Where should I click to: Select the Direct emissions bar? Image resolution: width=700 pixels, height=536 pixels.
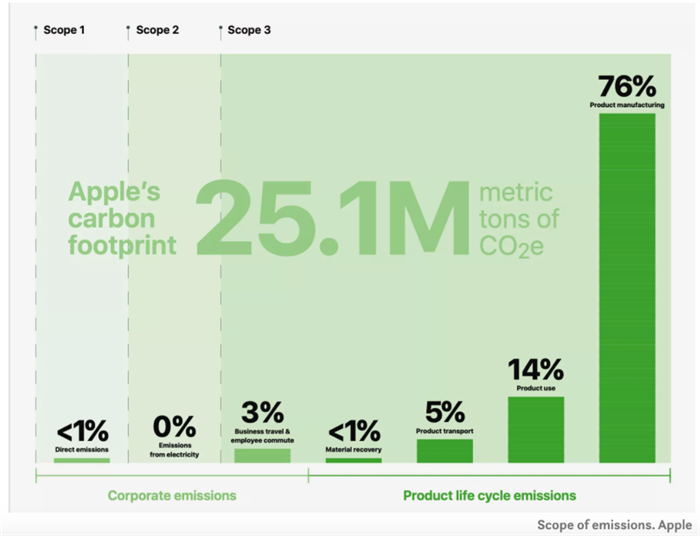pos(82,460)
